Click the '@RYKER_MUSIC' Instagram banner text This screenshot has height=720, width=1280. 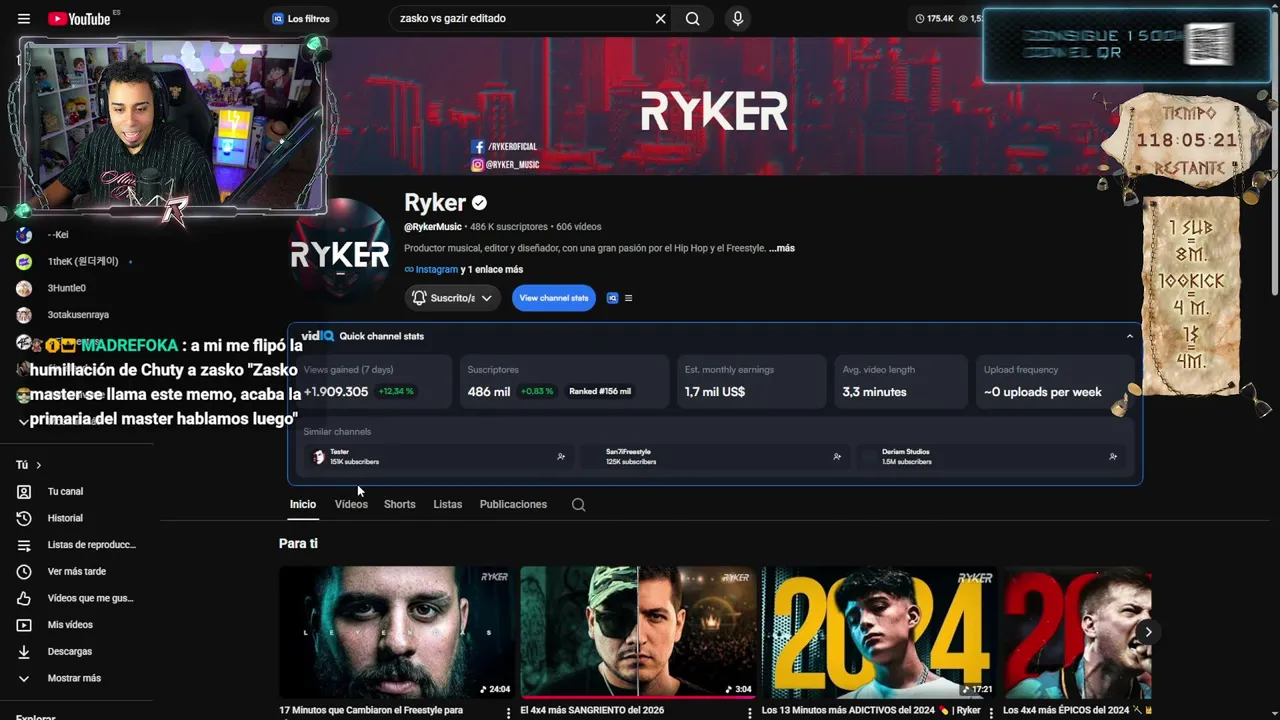[x=513, y=165]
